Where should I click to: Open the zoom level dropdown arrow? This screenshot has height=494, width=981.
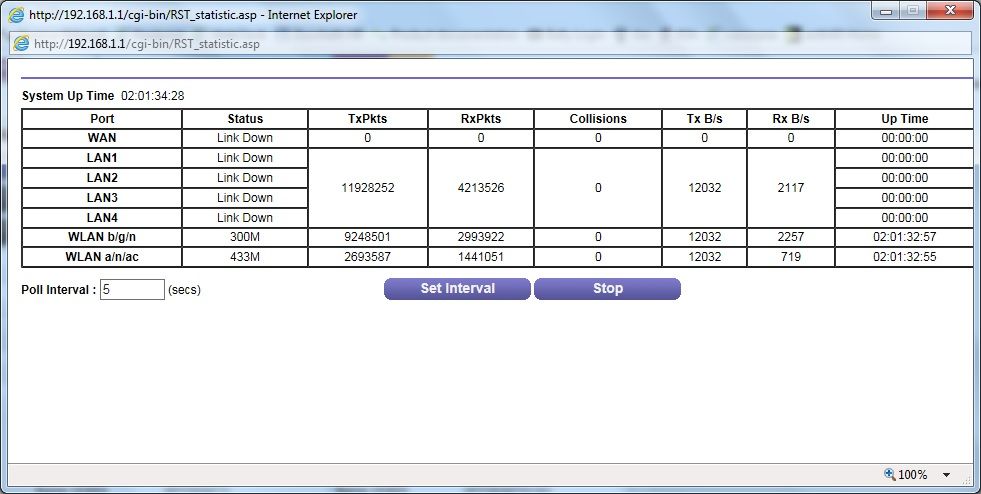[947, 475]
